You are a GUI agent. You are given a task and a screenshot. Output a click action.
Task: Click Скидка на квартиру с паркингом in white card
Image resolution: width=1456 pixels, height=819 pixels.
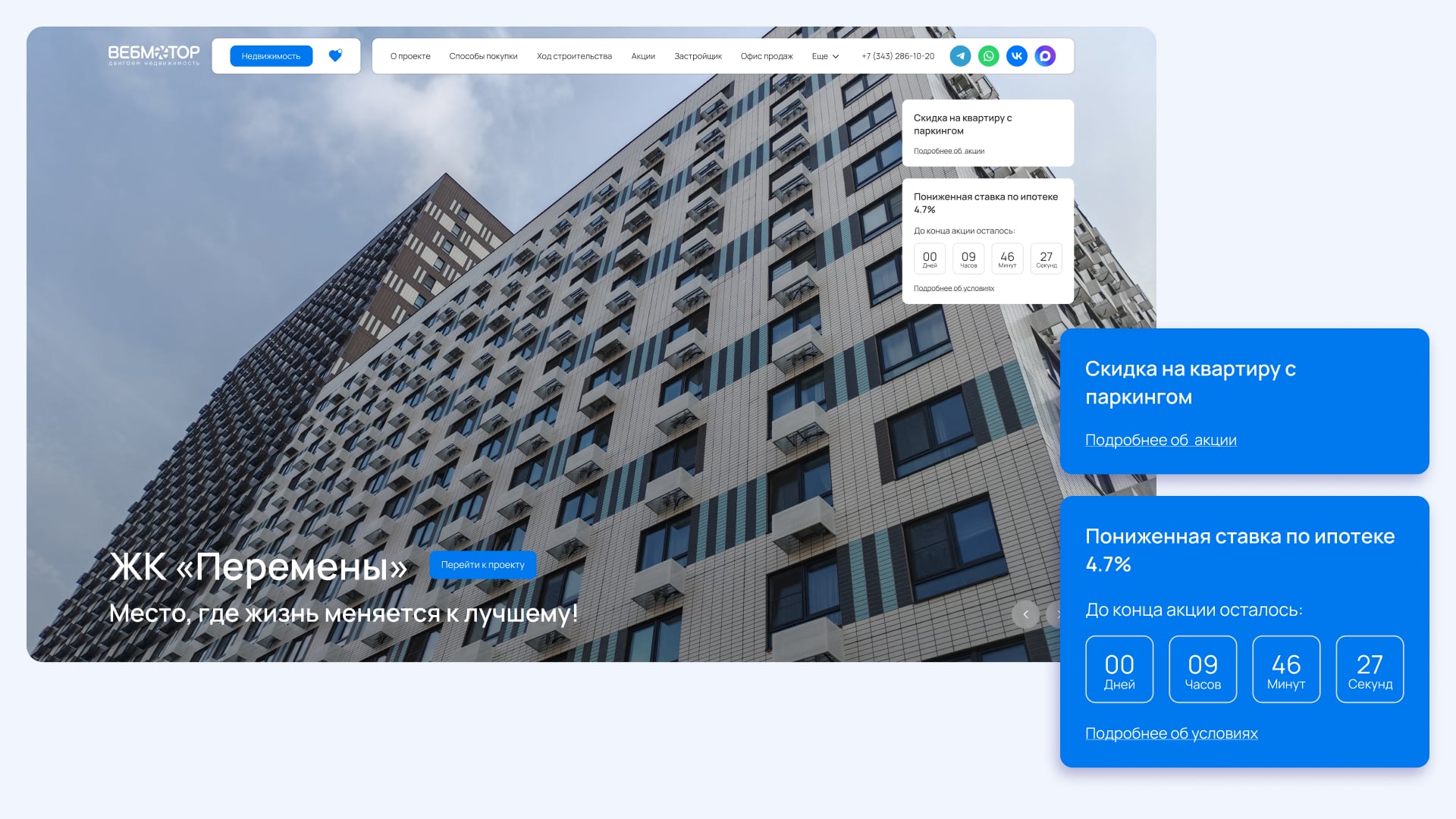pyautogui.click(x=963, y=124)
